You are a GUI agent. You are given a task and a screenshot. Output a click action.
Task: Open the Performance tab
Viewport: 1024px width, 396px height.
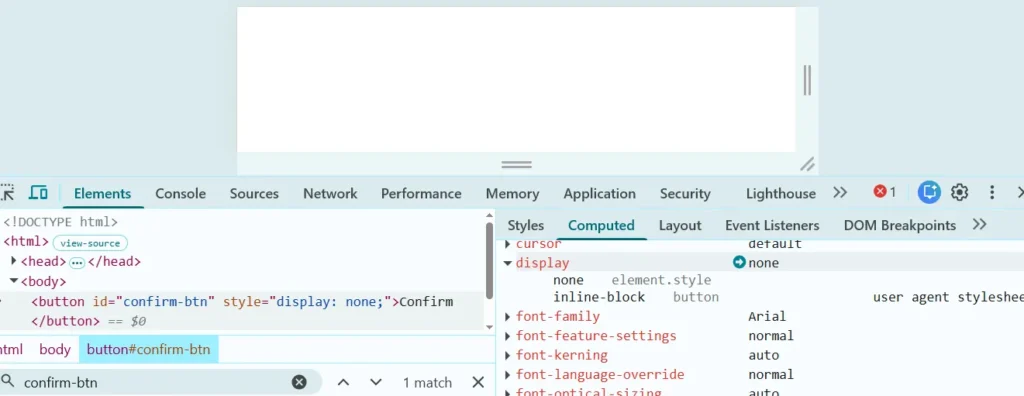(x=421, y=193)
